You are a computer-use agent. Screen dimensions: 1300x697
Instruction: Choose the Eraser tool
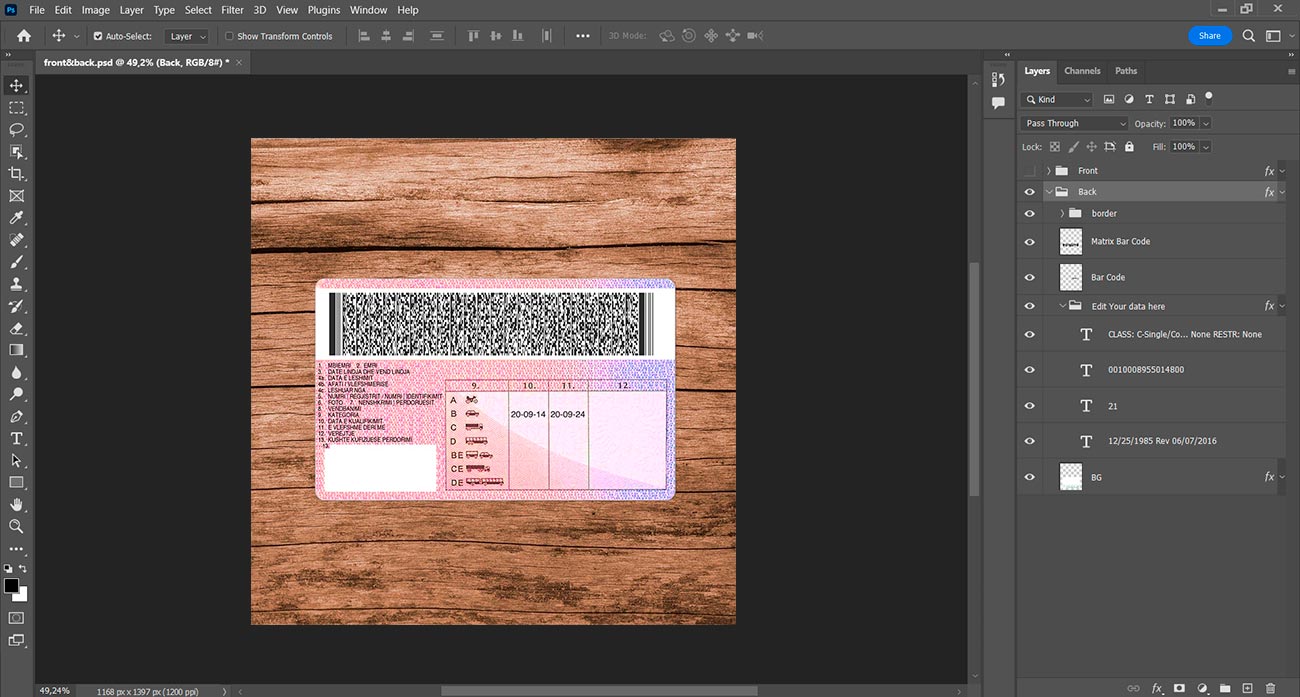click(x=16, y=328)
